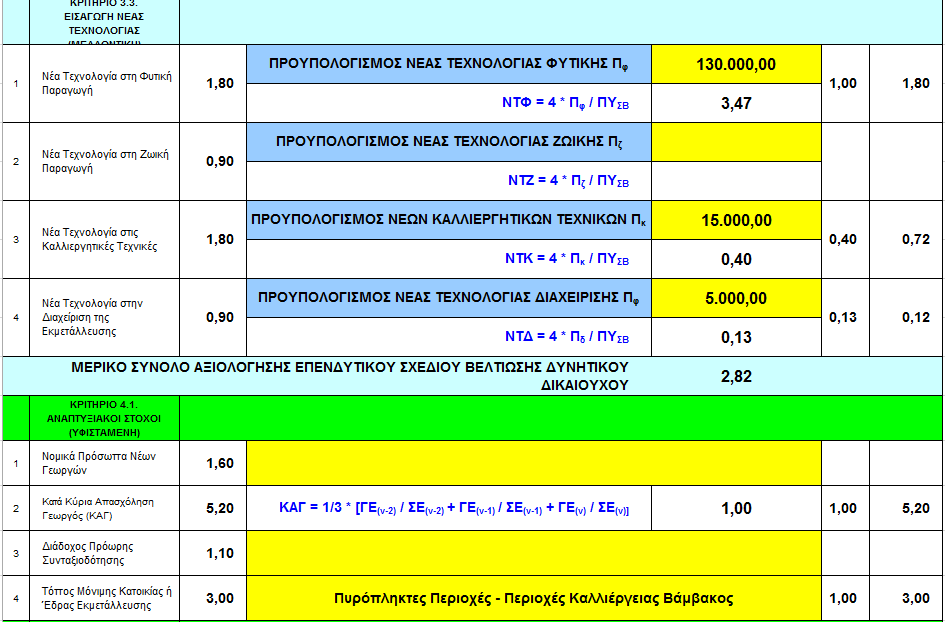Click final score 5,20 at the ΚΑΓ row's end
The height and width of the screenshot is (622, 945).
(x=916, y=509)
